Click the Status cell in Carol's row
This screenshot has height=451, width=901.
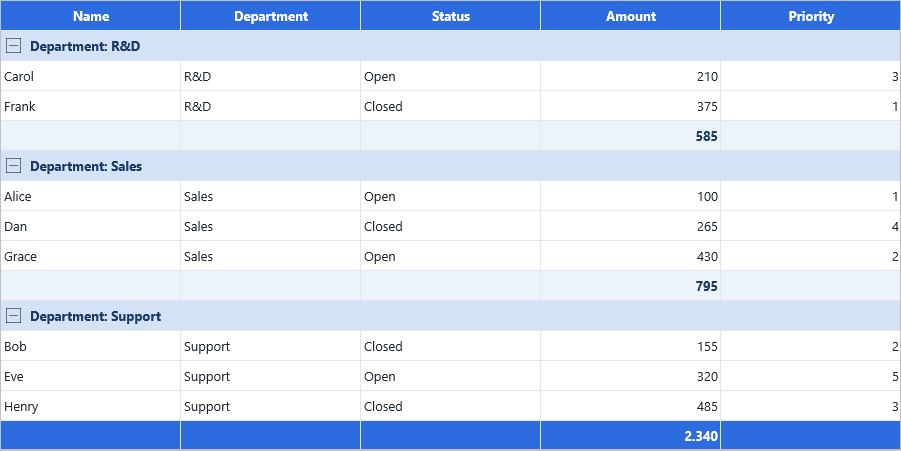point(450,76)
